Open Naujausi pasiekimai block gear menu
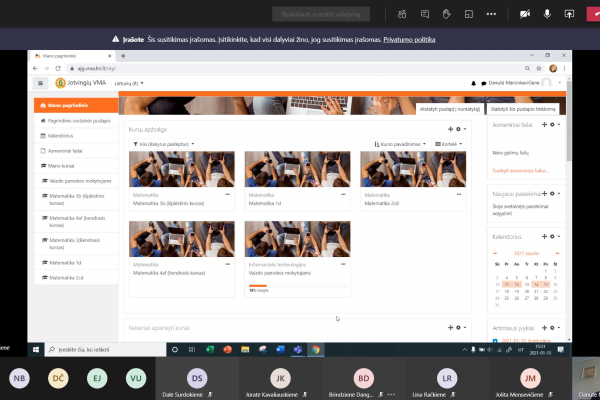This screenshot has height=400, width=600. (554, 194)
